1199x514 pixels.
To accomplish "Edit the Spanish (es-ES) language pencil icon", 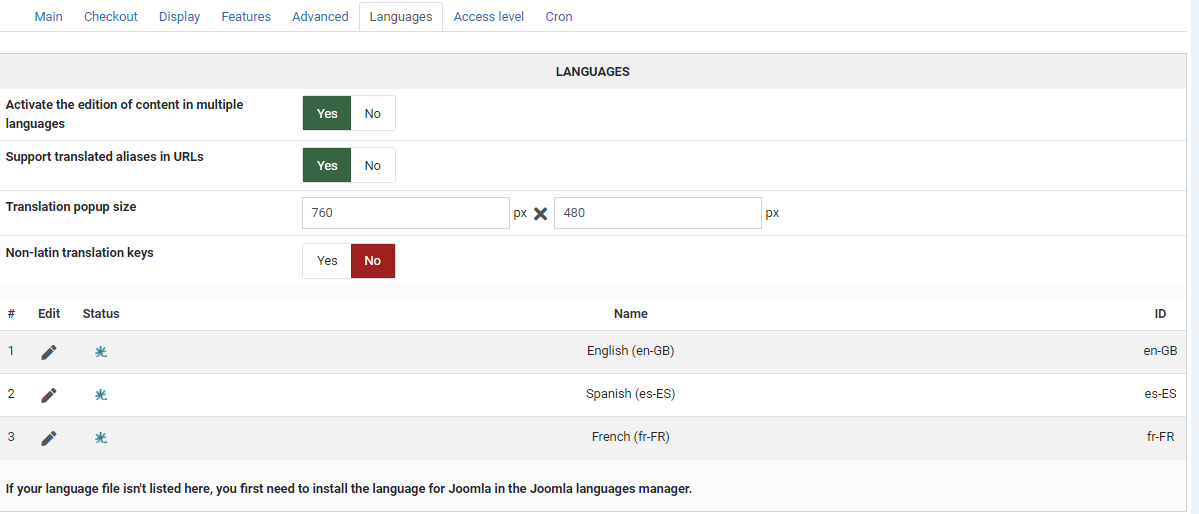I will pos(48,395).
